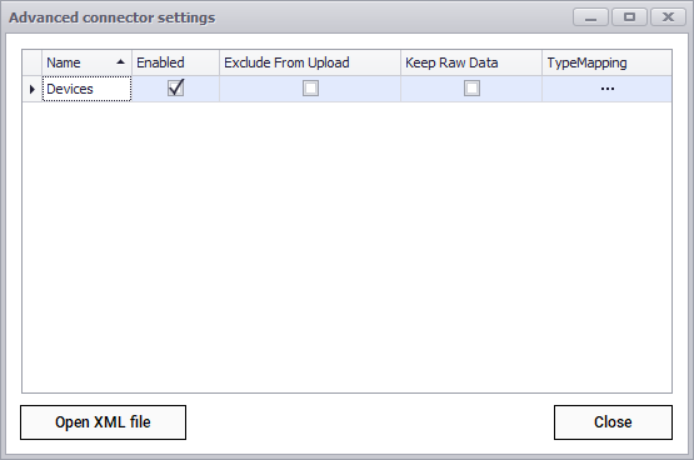
Task: Close the window using the title bar X
Action: tap(667, 17)
